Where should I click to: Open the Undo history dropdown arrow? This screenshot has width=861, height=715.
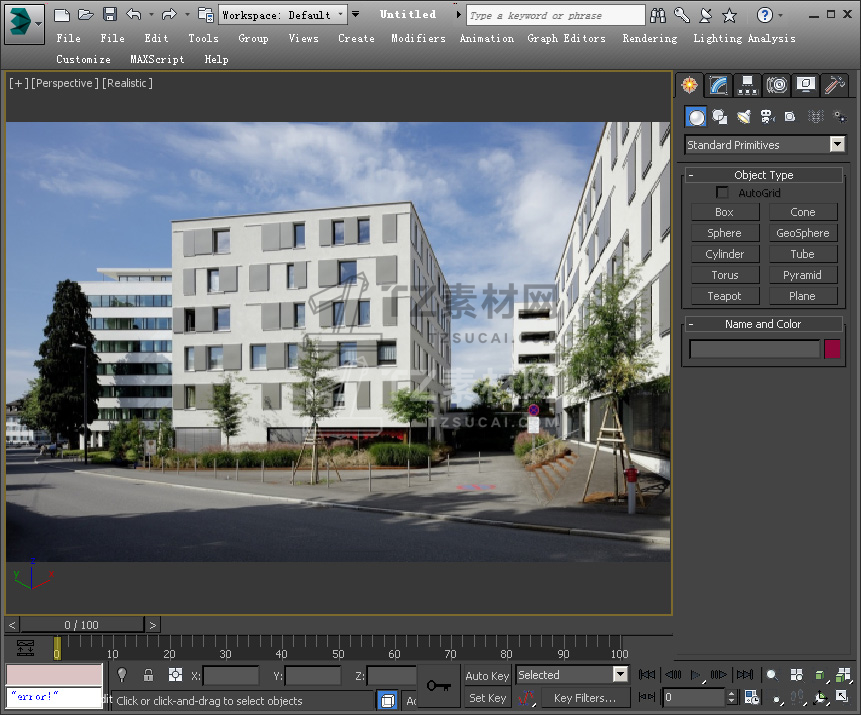(151, 15)
